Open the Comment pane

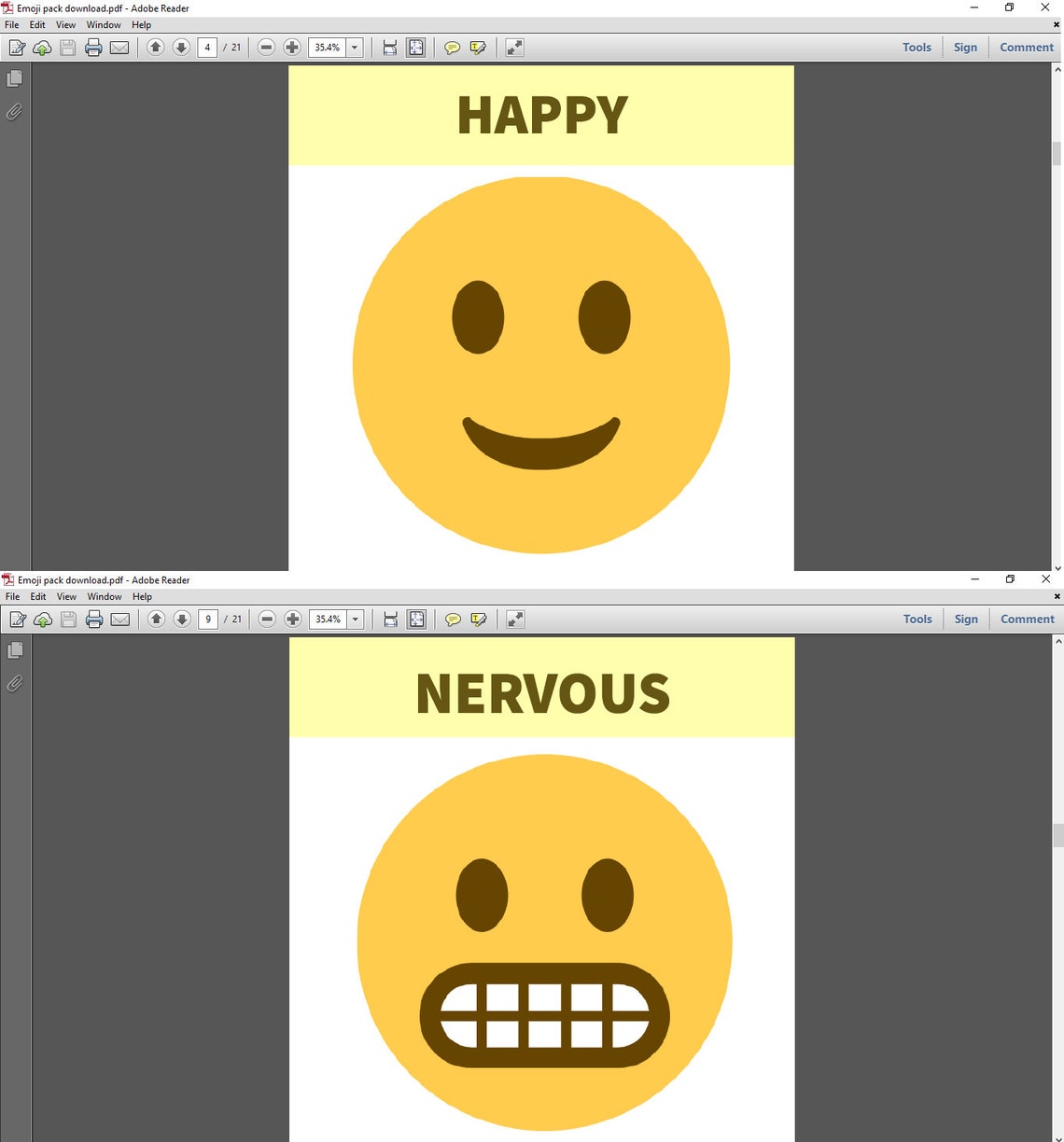[1027, 47]
